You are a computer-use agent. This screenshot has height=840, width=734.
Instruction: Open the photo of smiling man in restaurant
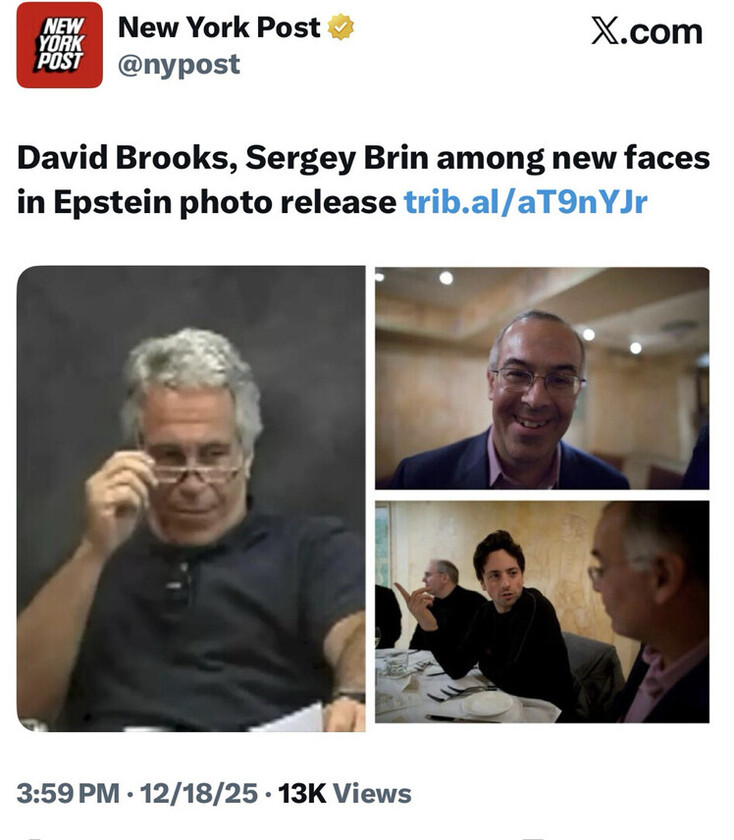point(542,378)
